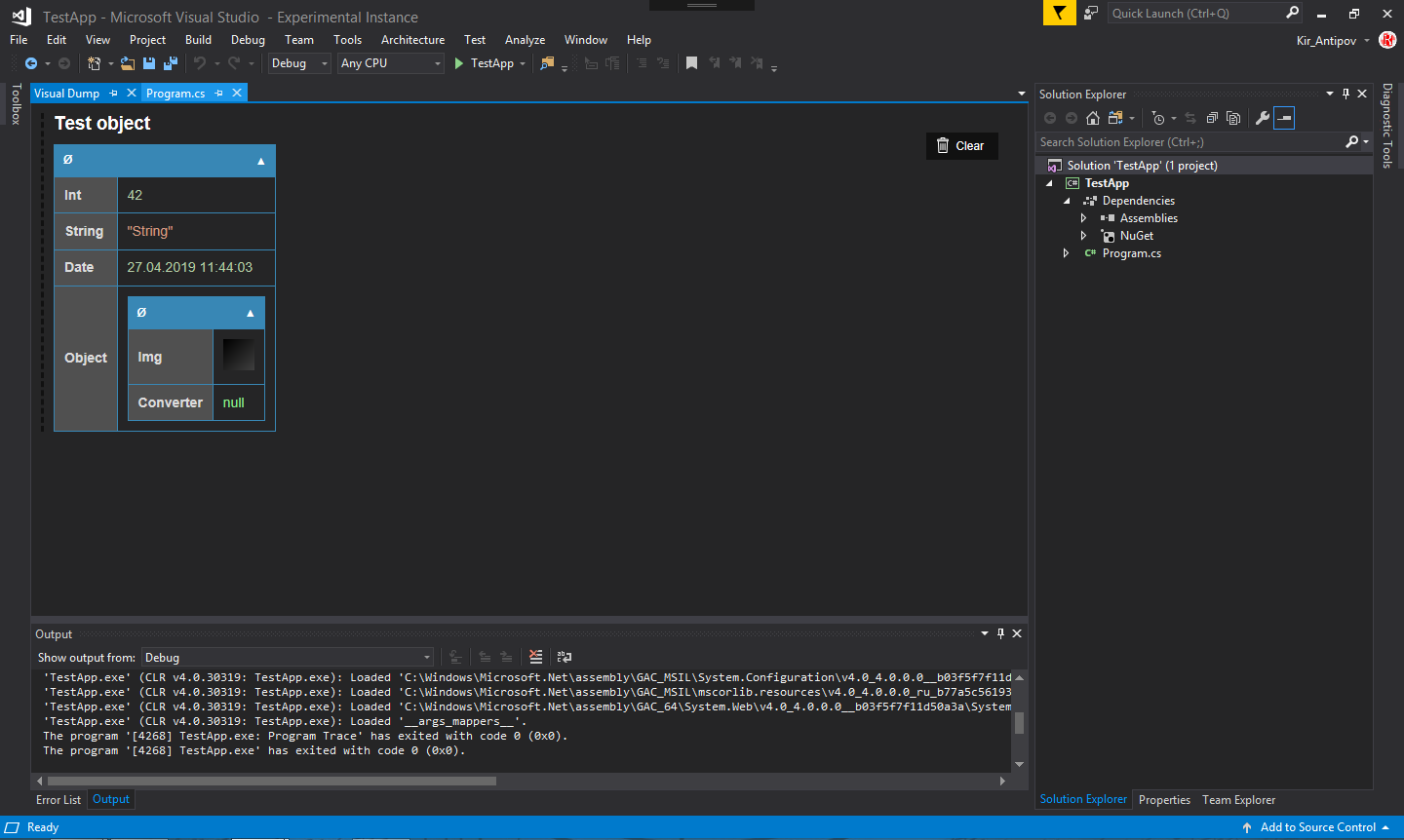The height and width of the screenshot is (840, 1404).
Task: Open Properties via the wrench icon
Action: 1263,118
